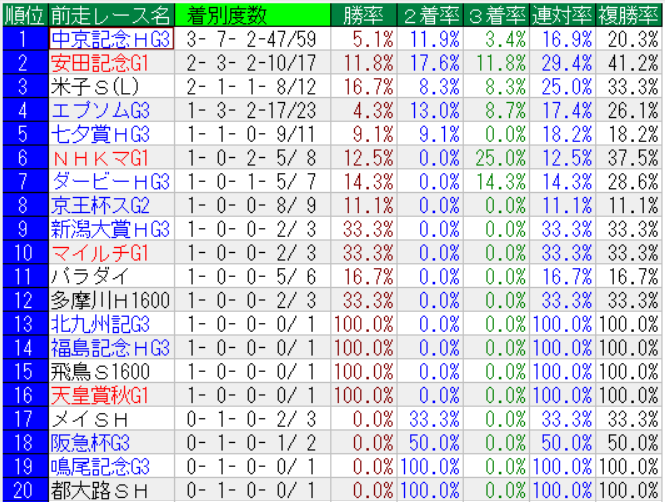The width and height of the screenshot is (665, 502).
Task: Sort by the 2着率 column header
Action: coord(430,15)
